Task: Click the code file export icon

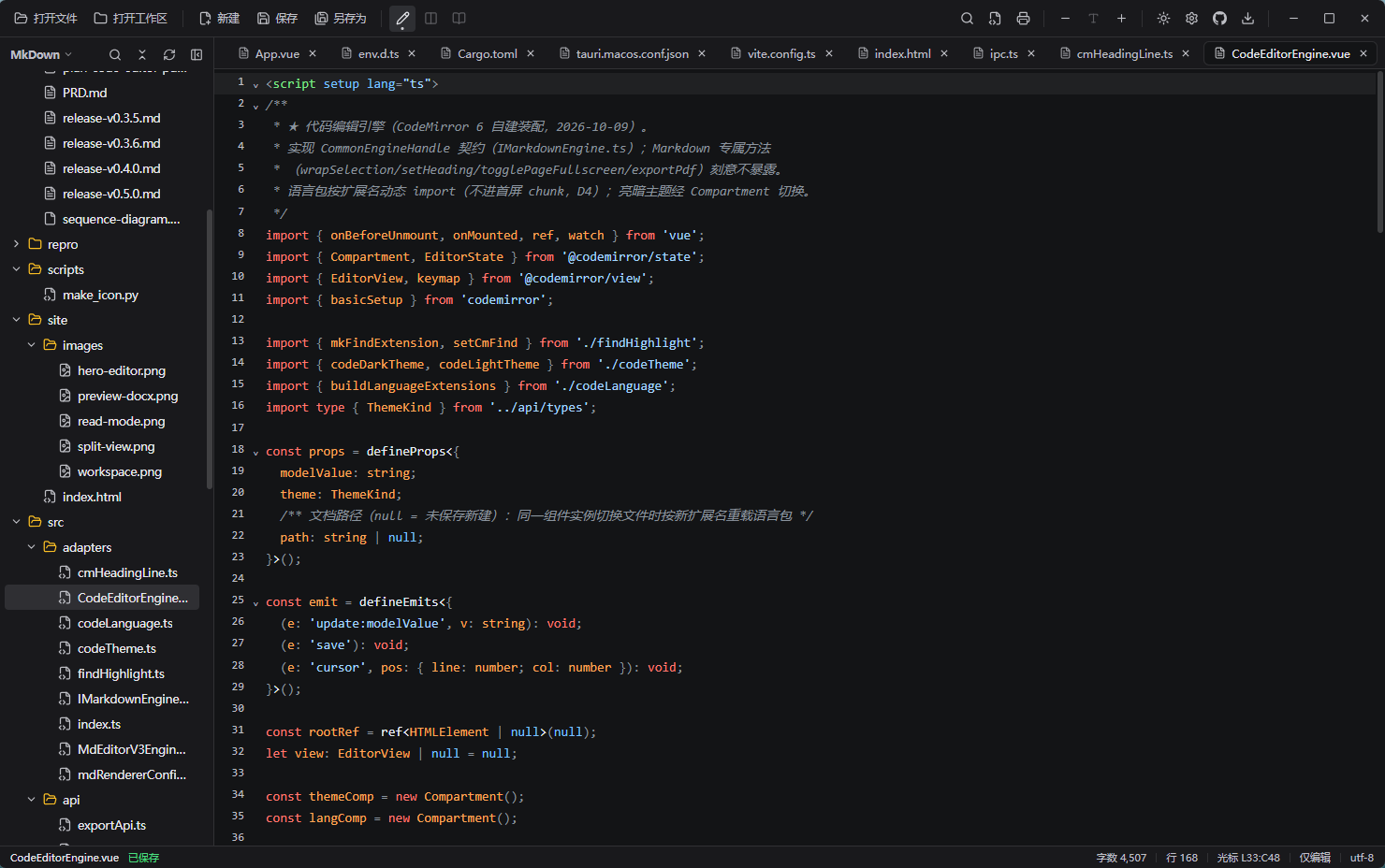Action: tap(995, 19)
